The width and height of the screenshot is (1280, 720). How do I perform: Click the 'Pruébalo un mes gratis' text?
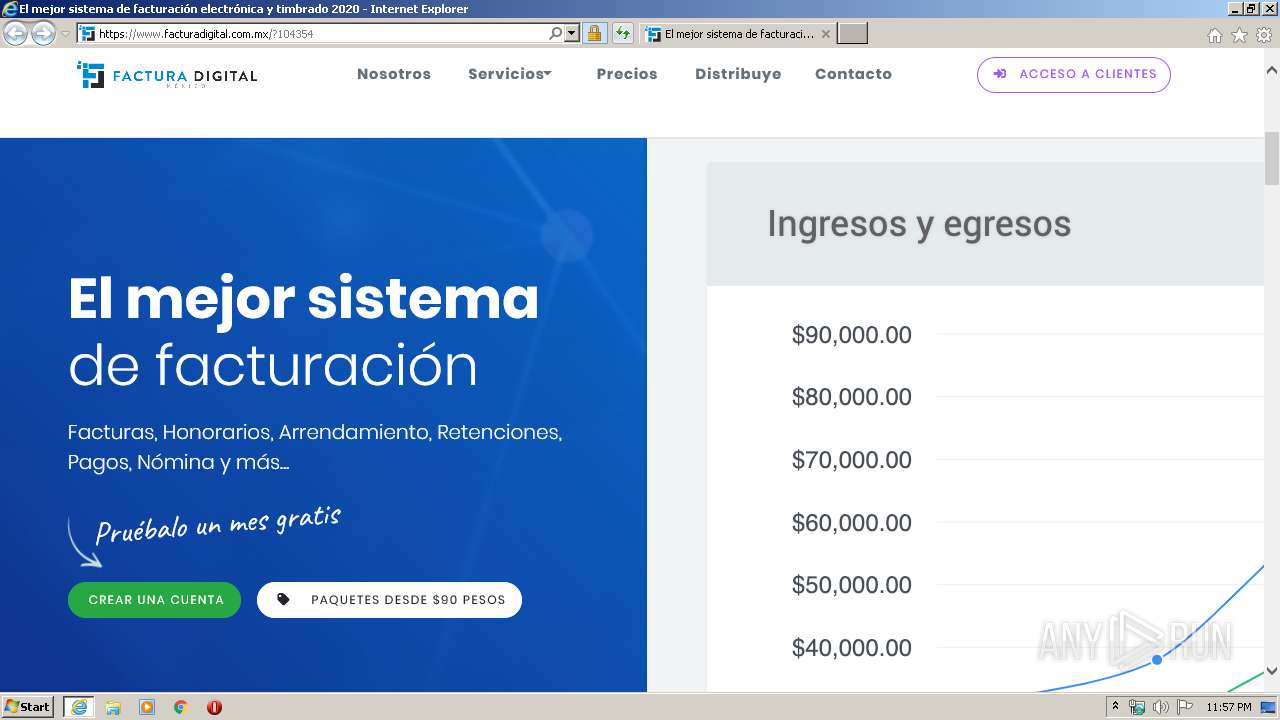click(x=218, y=524)
